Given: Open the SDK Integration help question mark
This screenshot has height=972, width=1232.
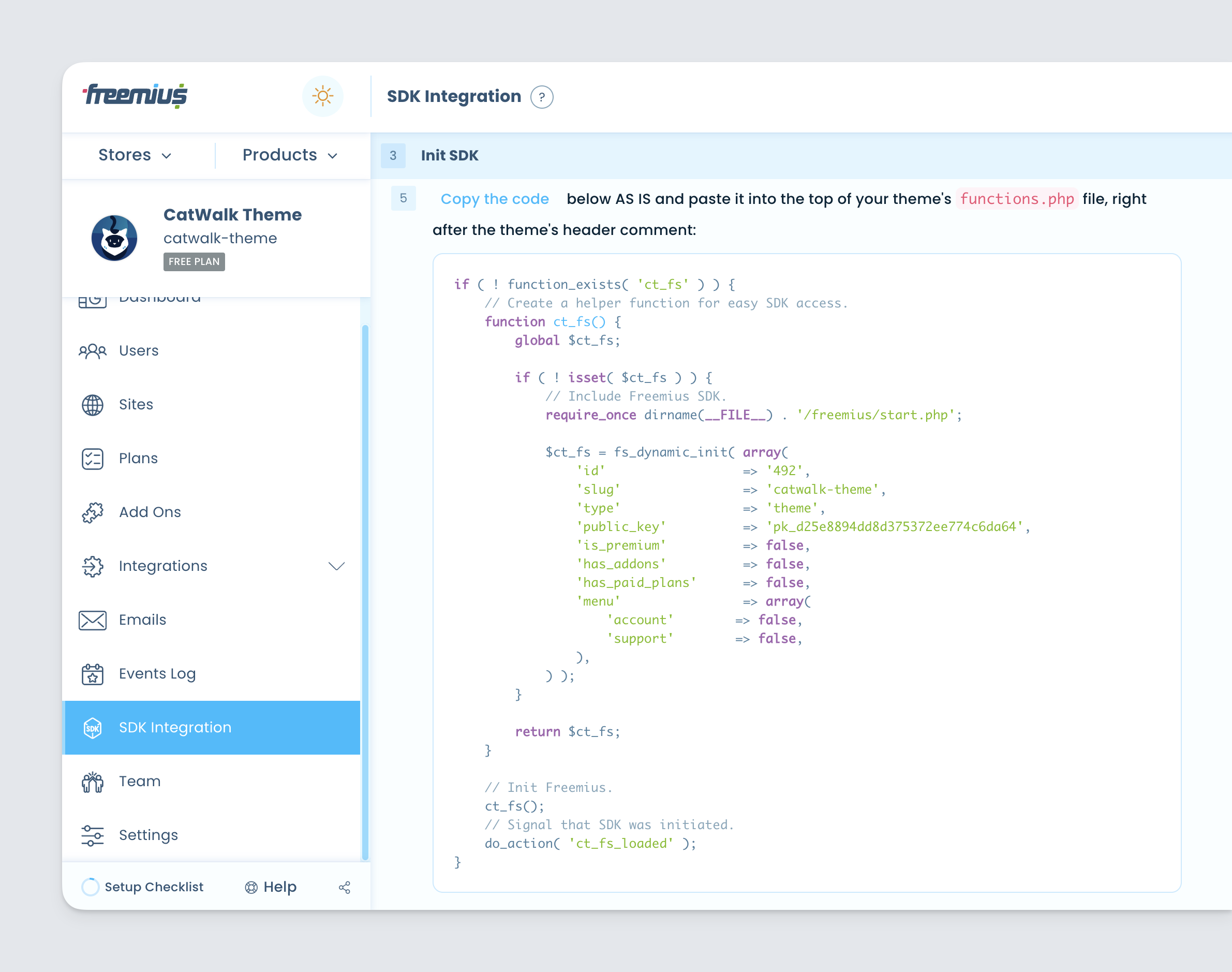Looking at the screenshot, I should pyautogui.click(x=541, y=97).
